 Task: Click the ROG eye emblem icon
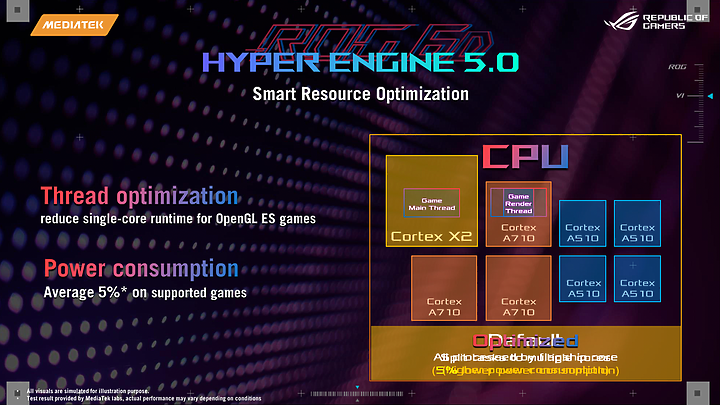click(x=621, y=21)
